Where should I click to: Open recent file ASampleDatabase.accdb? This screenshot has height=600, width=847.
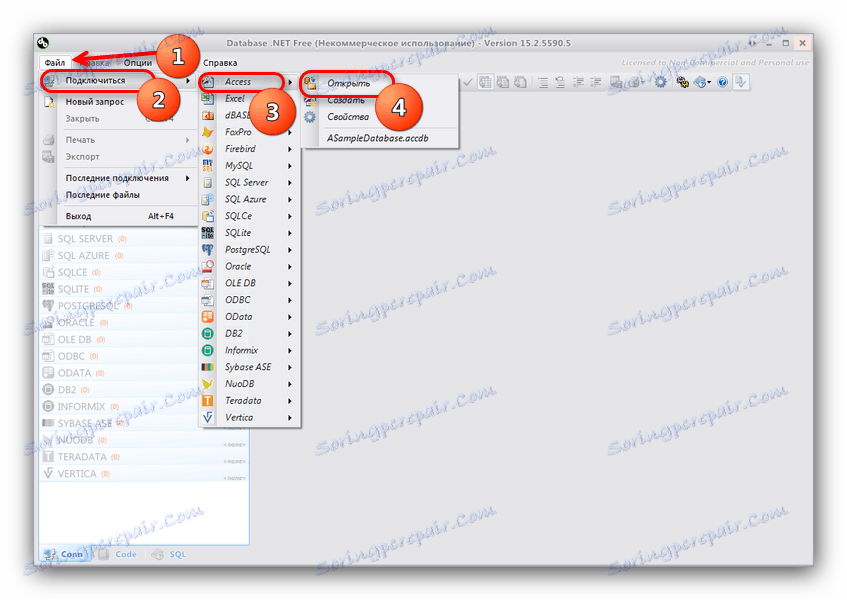[380, 138]
